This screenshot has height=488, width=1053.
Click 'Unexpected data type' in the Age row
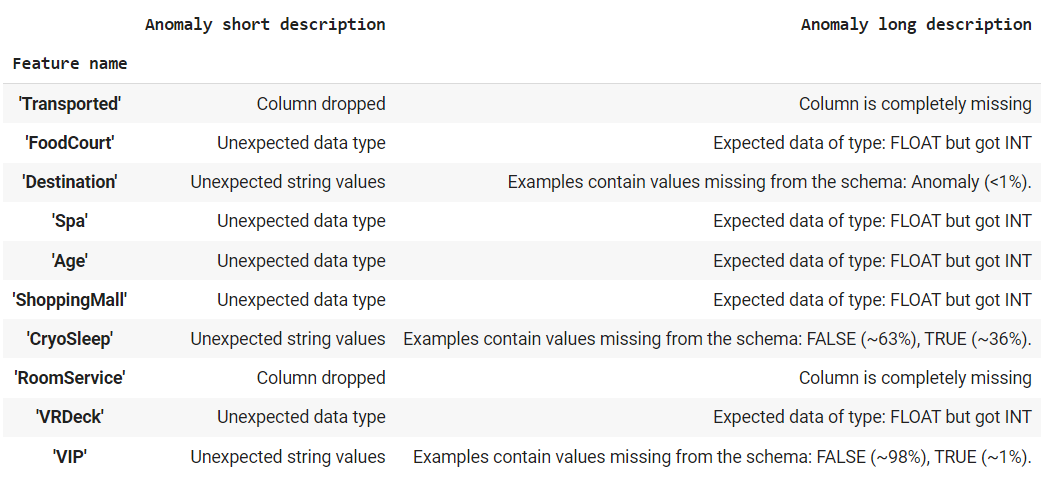click(301, 261)
